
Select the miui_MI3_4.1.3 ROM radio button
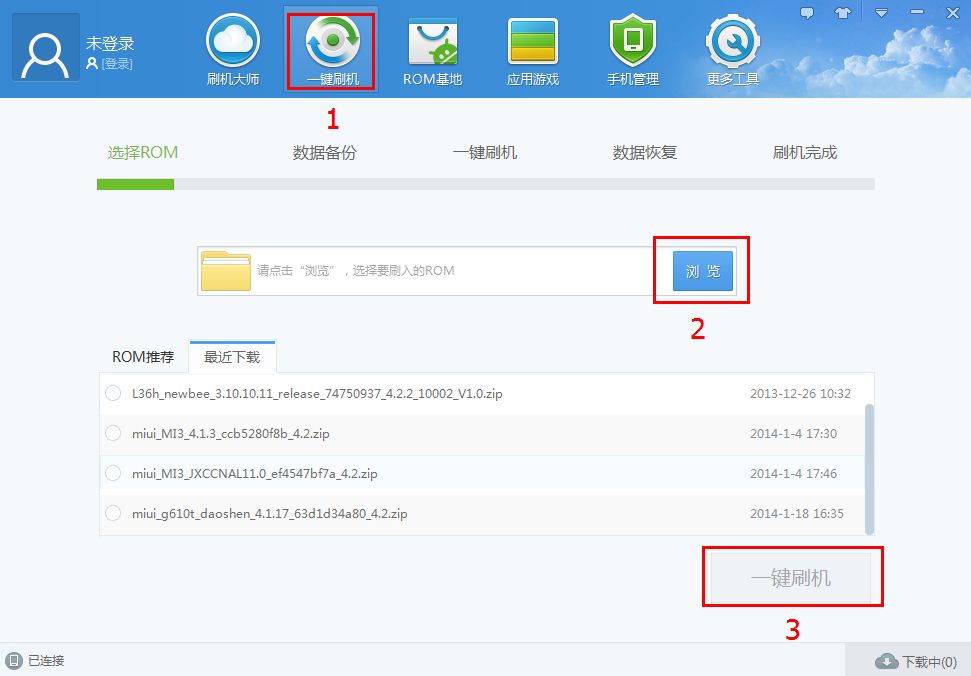113,433
